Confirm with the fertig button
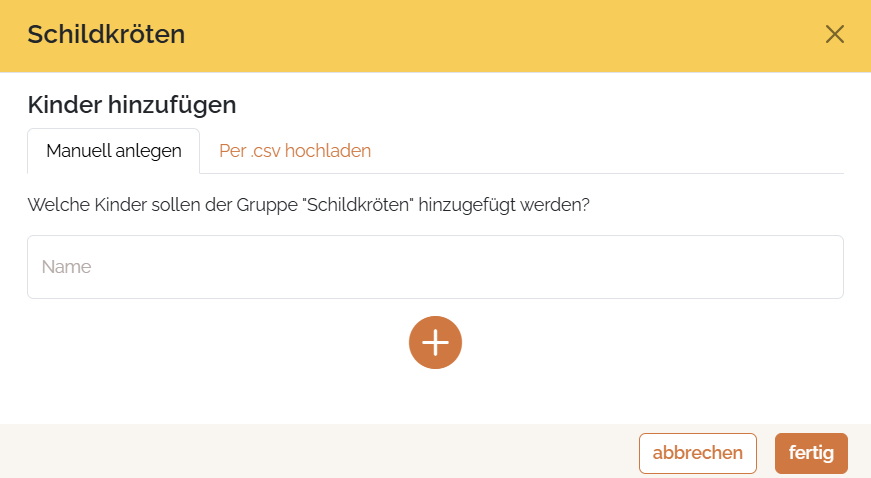The width and height of the screenshot is (871, 478). point(811,453)
